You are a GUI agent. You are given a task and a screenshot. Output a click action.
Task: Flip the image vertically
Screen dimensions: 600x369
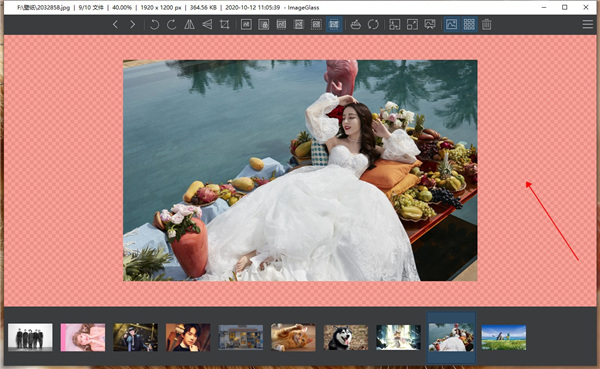click(x=207, y=24)
